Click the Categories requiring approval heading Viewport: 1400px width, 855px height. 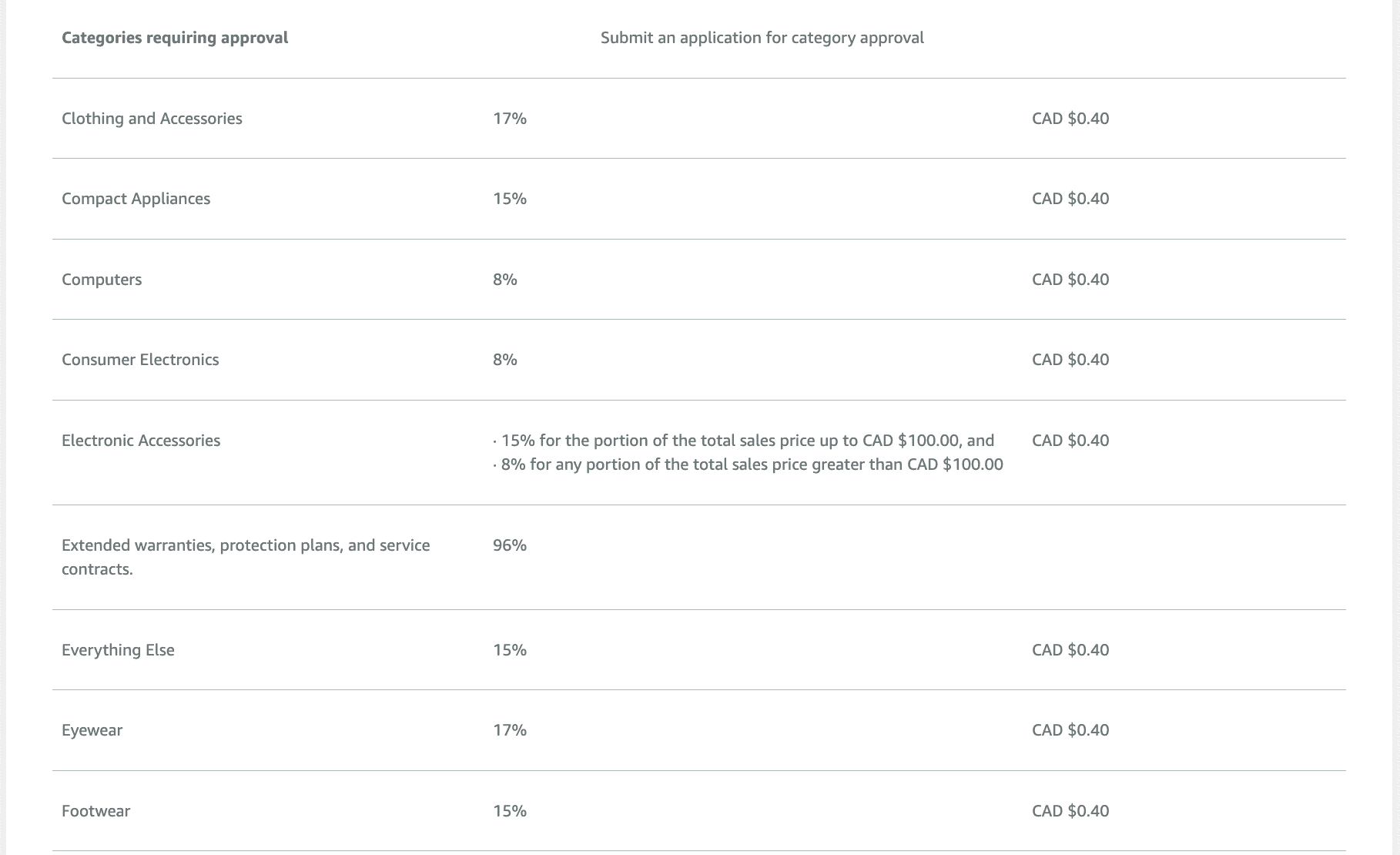(175, 38)
